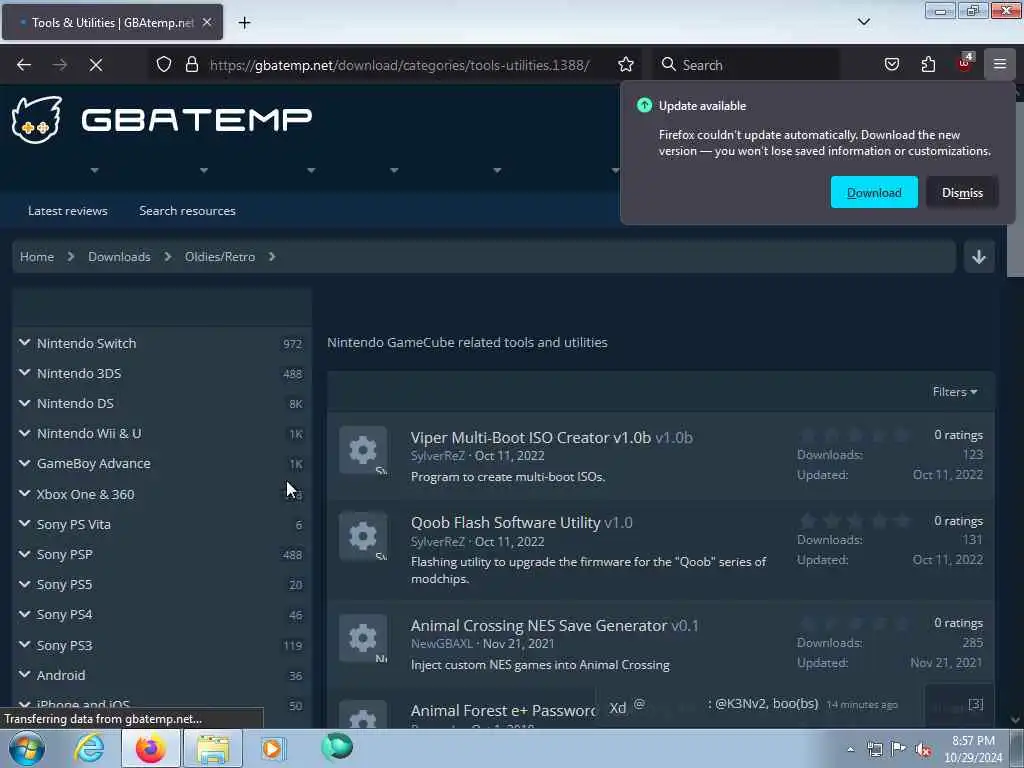Open the Filters dropdown
1024x768 pixels.
tap(955, 391)
